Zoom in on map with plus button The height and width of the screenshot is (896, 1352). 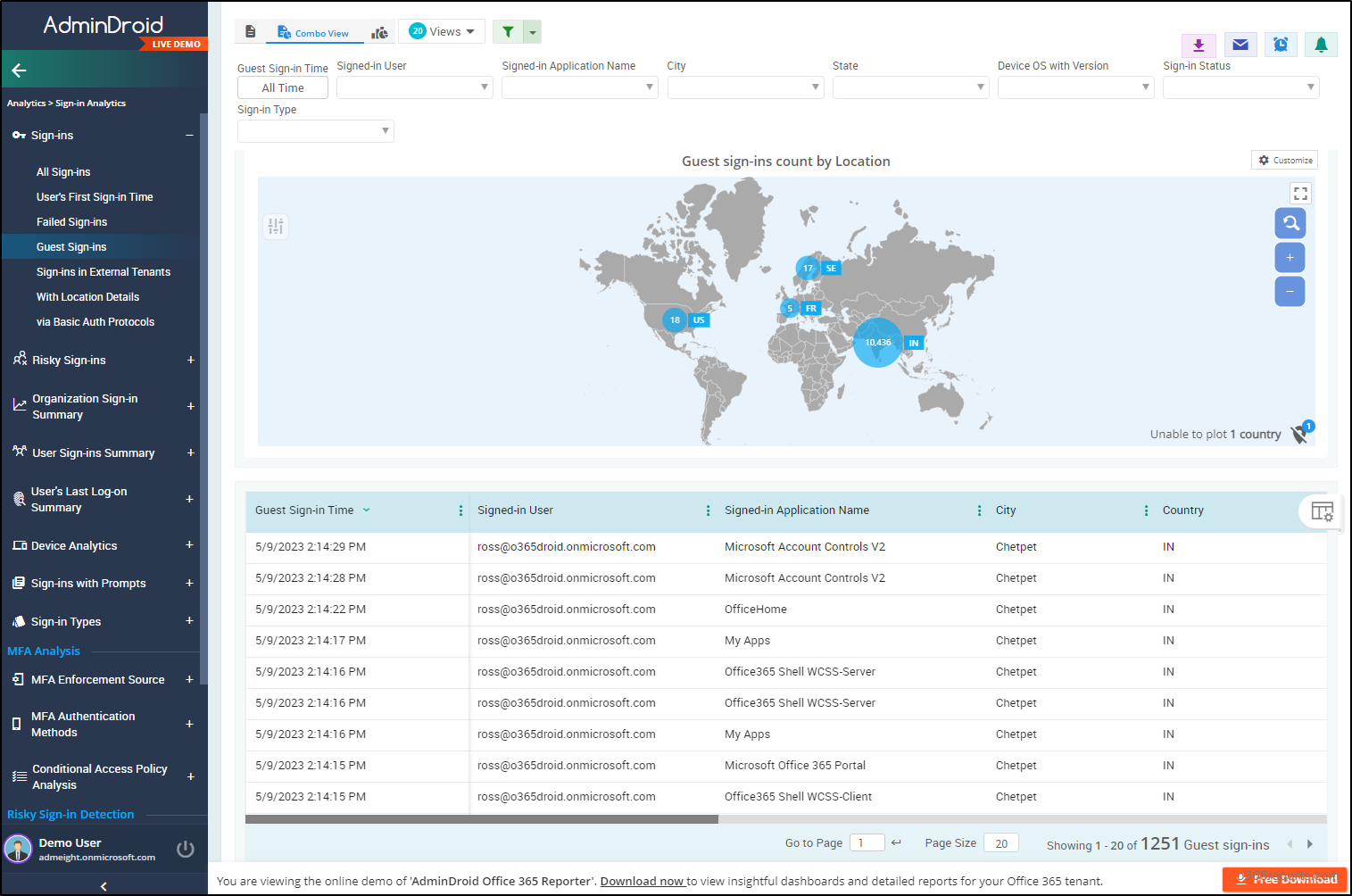tap(1290, 257)
